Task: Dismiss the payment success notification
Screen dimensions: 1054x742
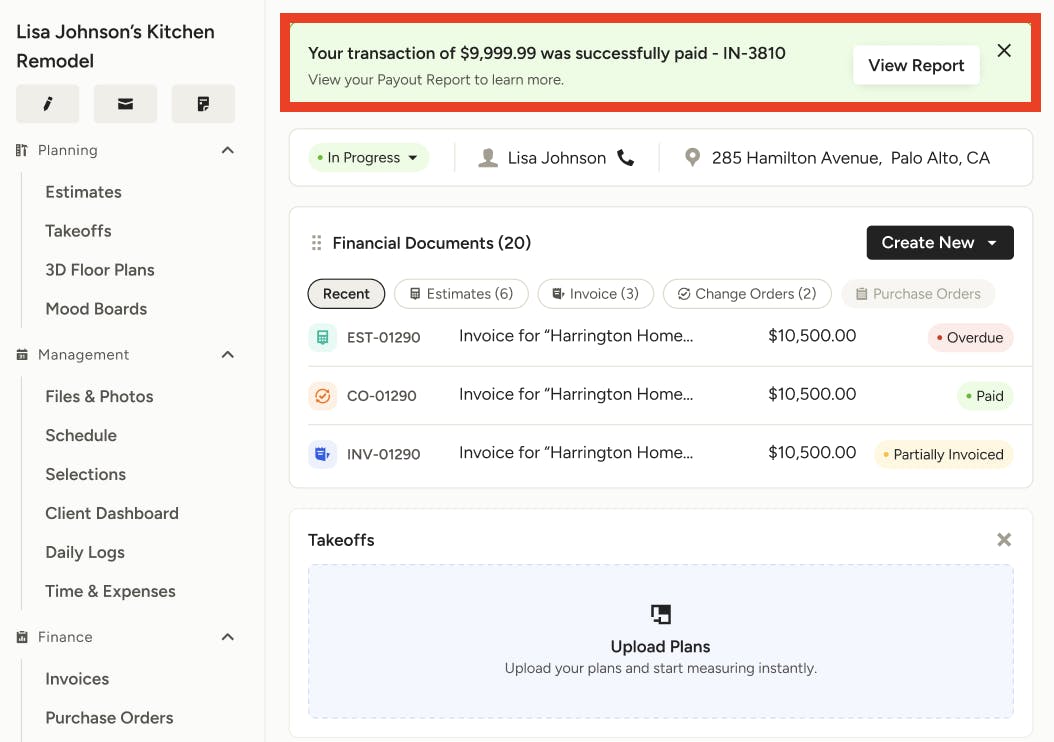Action: point(1004,51)
